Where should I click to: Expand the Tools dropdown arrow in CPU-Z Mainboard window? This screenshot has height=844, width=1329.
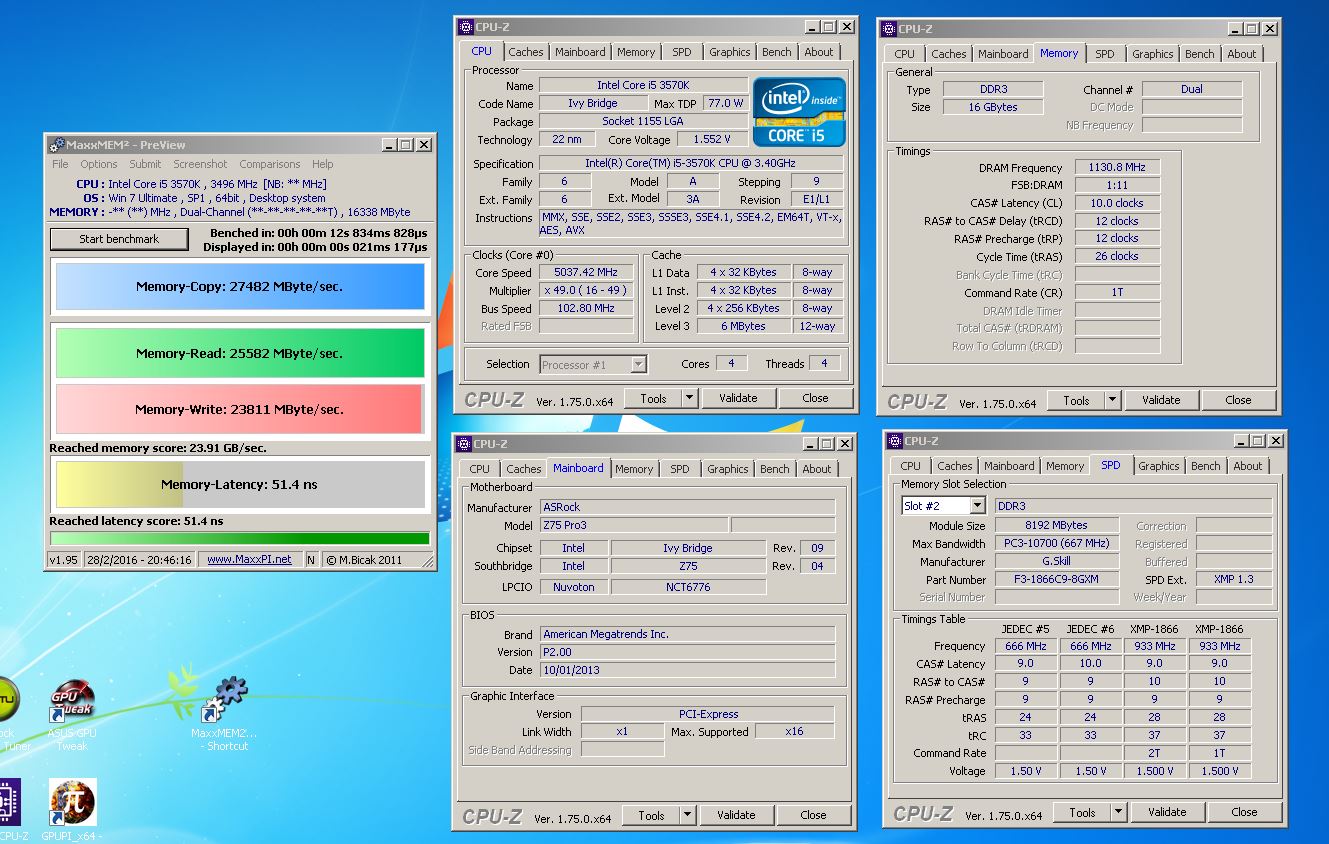(x=687, y=815)
